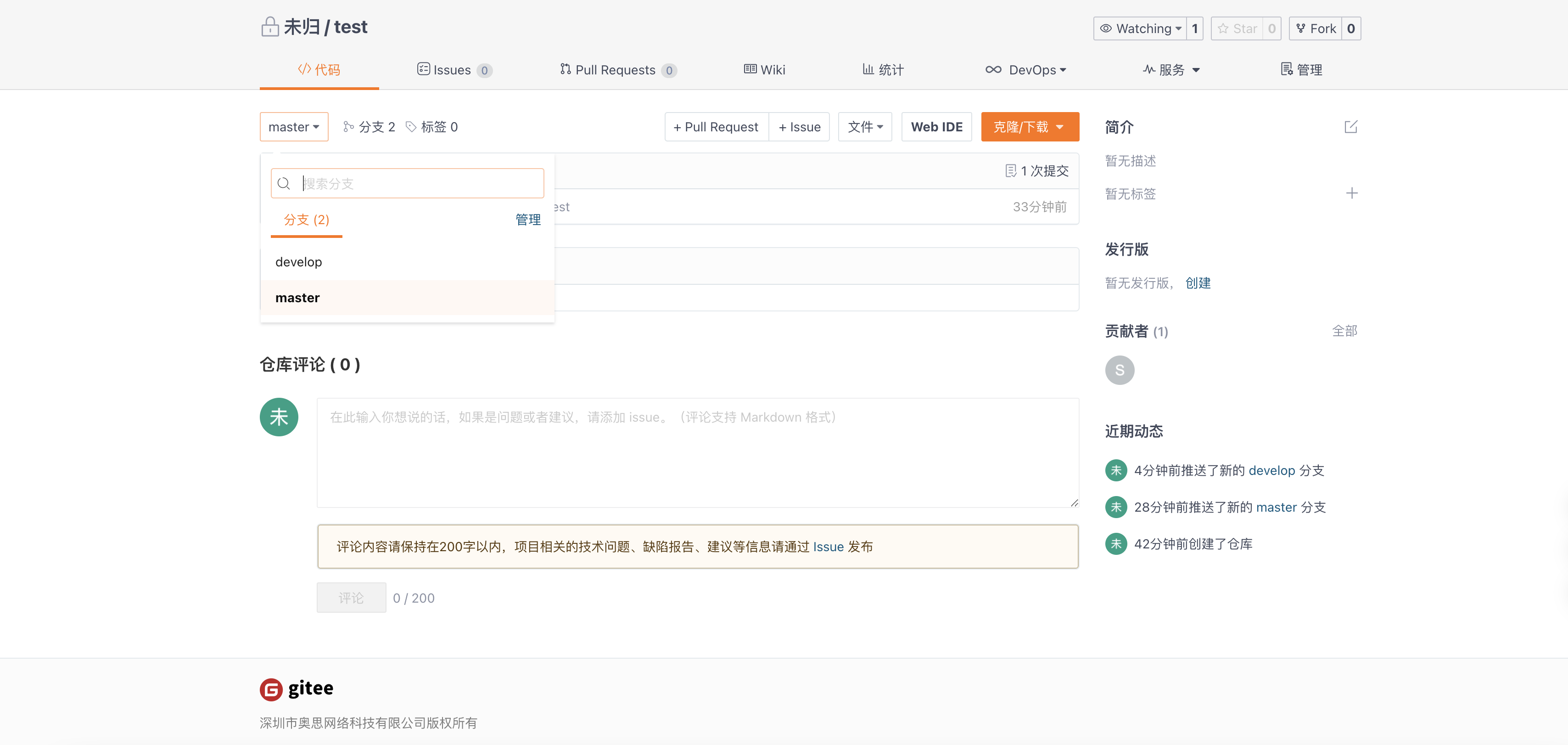
Task: Open the 1 次提交 commits link
Action: [1037, 170]
